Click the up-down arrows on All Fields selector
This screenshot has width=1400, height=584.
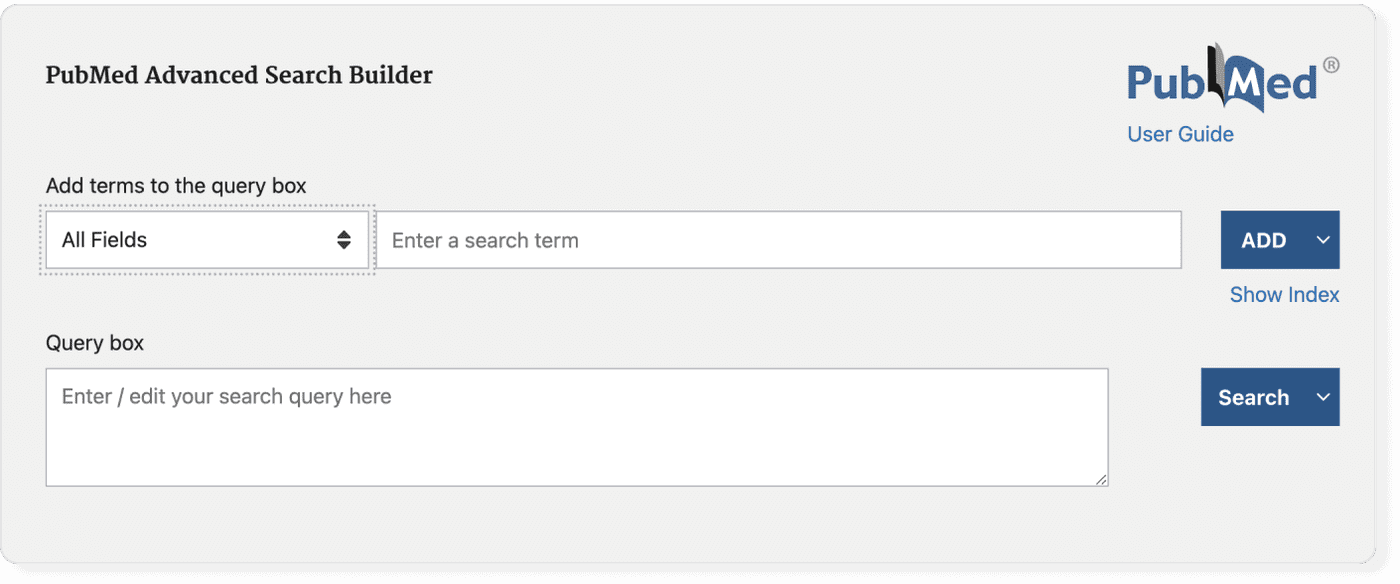click(344, 239)
